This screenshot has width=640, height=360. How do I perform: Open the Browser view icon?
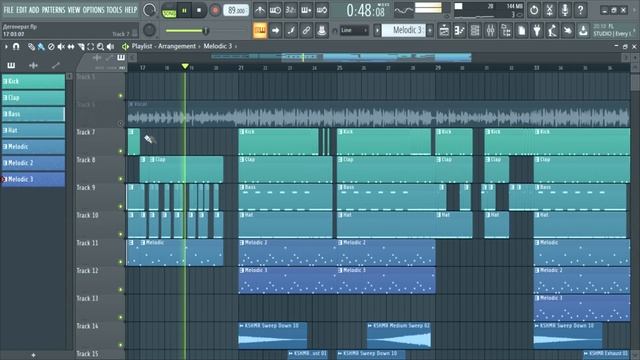pyautogui.click(x=506, y=31)
